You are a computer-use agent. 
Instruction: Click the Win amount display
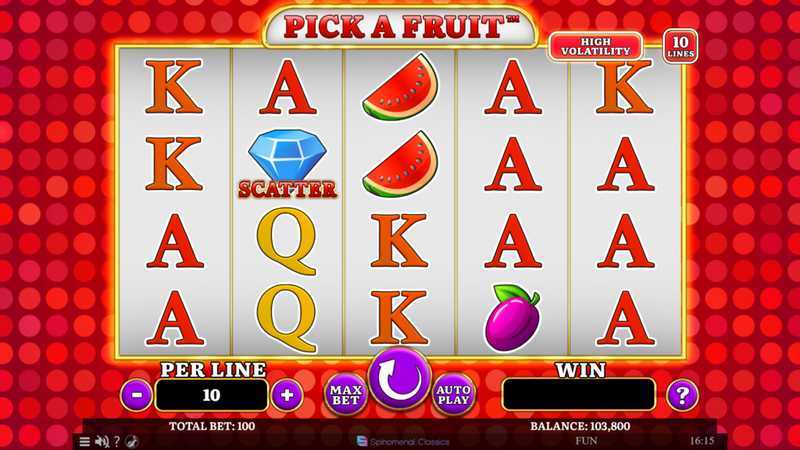point(579,394)
